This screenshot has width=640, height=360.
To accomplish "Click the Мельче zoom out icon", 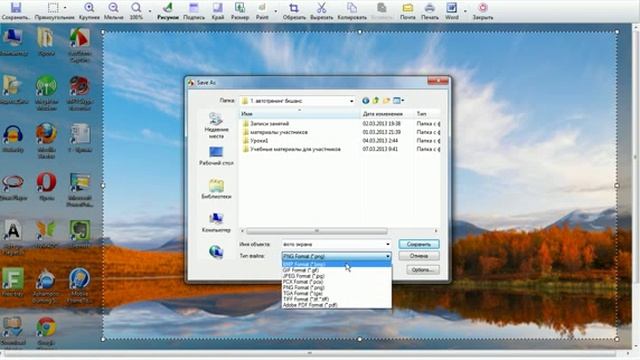I will (x=113, y=8).
